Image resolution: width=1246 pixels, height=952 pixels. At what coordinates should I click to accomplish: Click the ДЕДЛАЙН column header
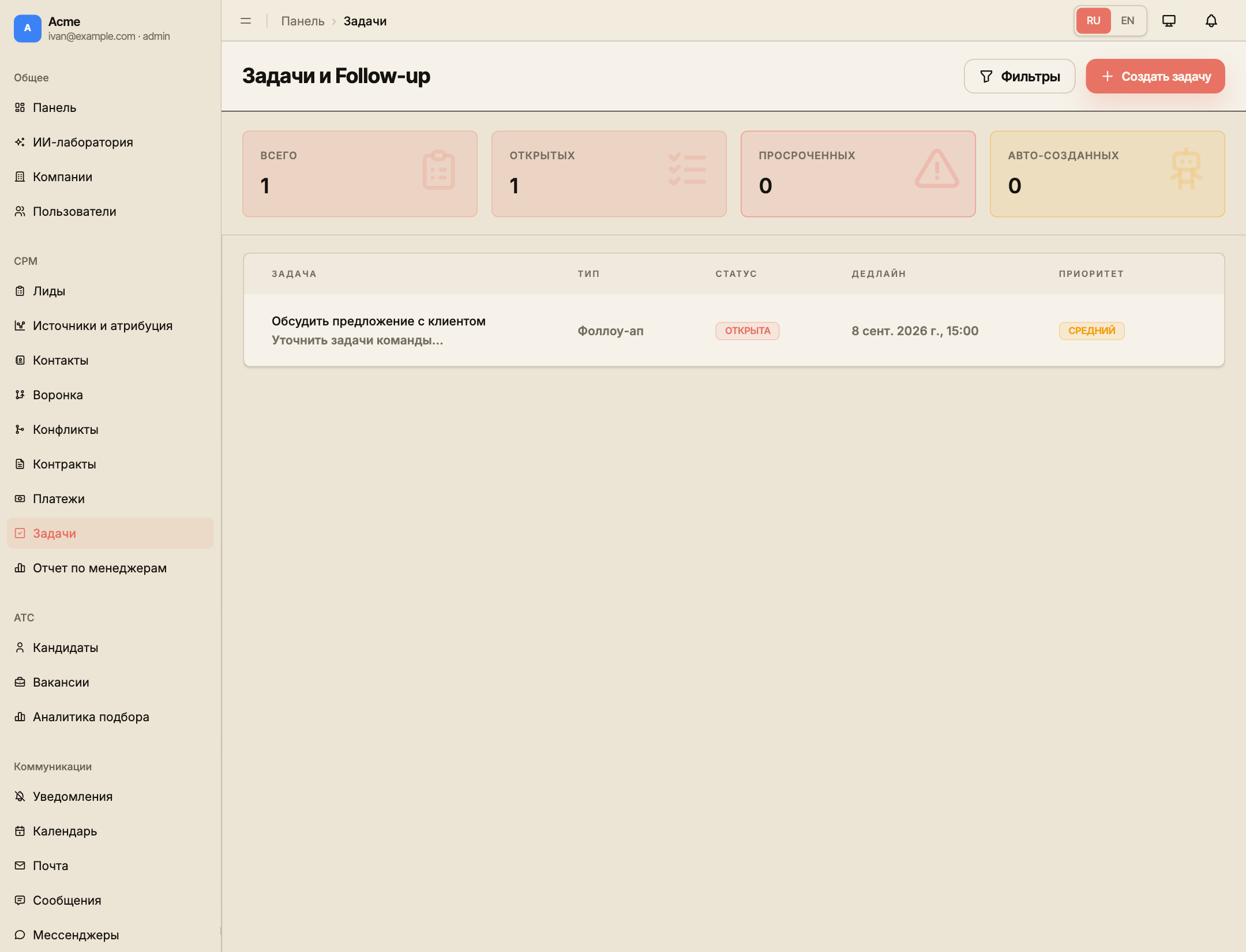coord(879,273)
